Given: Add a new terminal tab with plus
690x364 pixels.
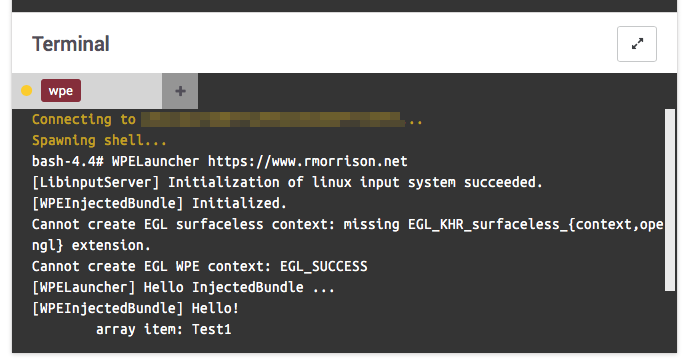Looking at the screenshot, I should tap(180, 91).
